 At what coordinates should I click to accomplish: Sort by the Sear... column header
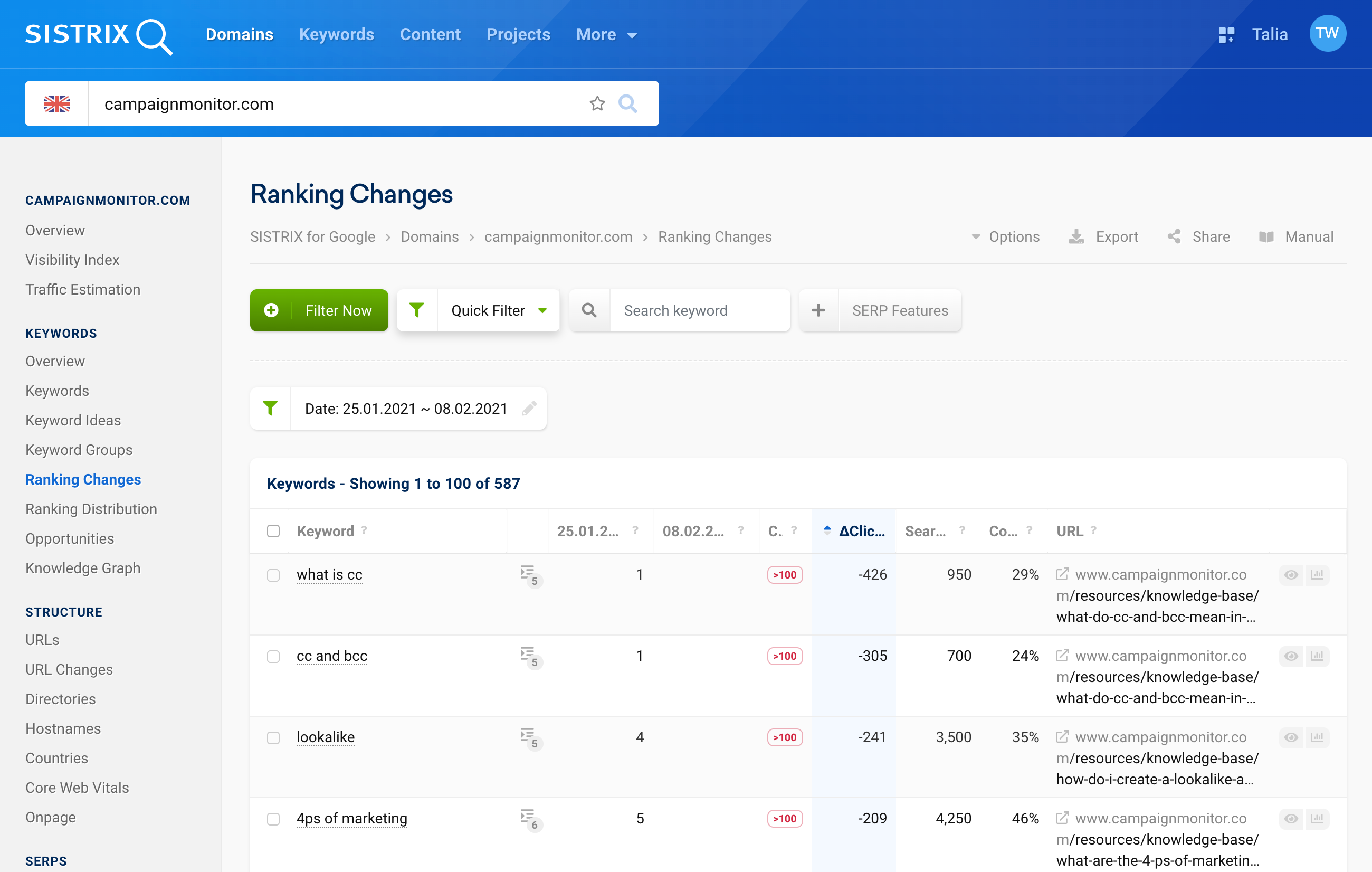[x=925, y=531]
